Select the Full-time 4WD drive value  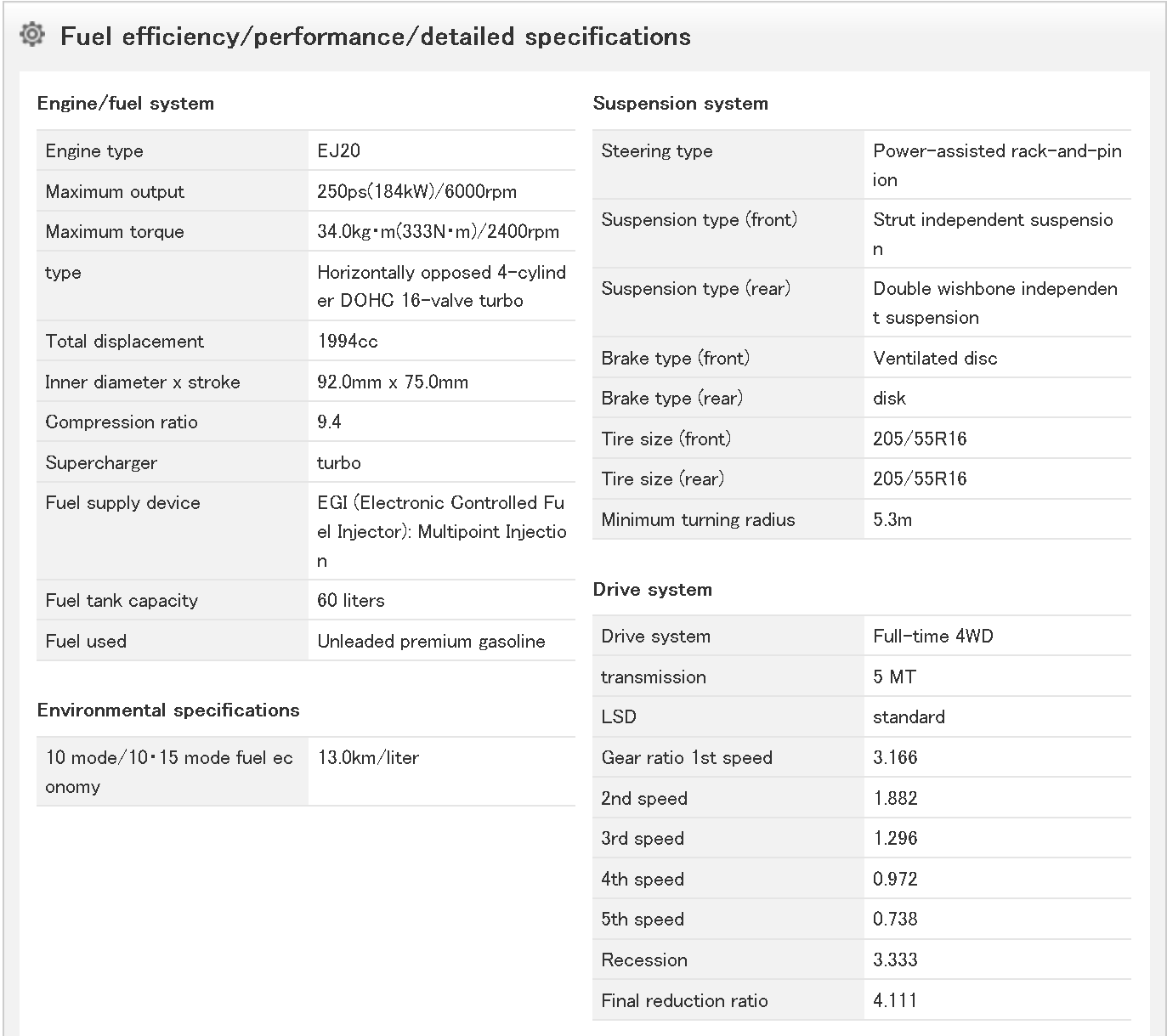(932, 637)
